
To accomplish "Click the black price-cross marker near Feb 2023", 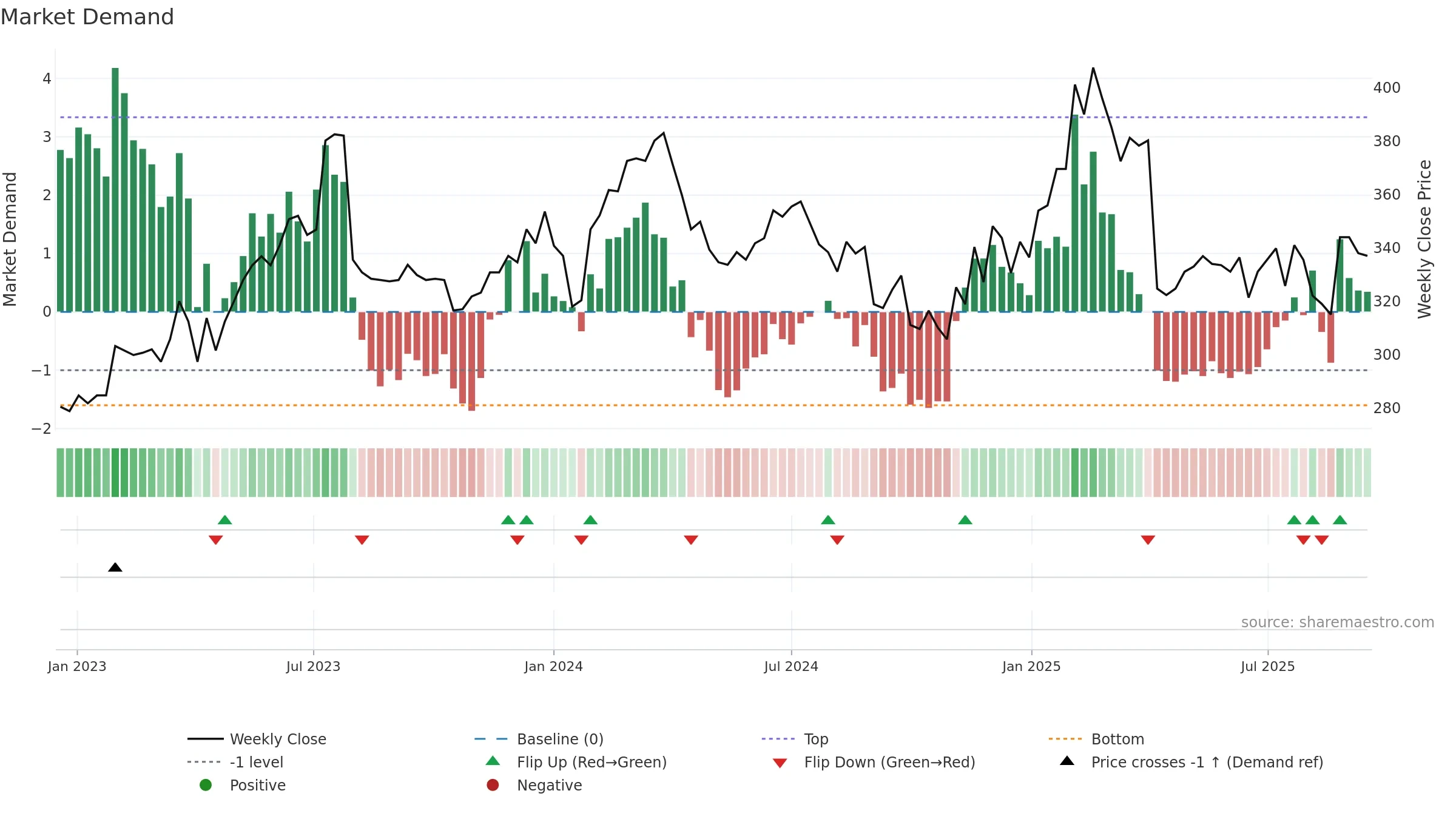I will tap(115, 567).
